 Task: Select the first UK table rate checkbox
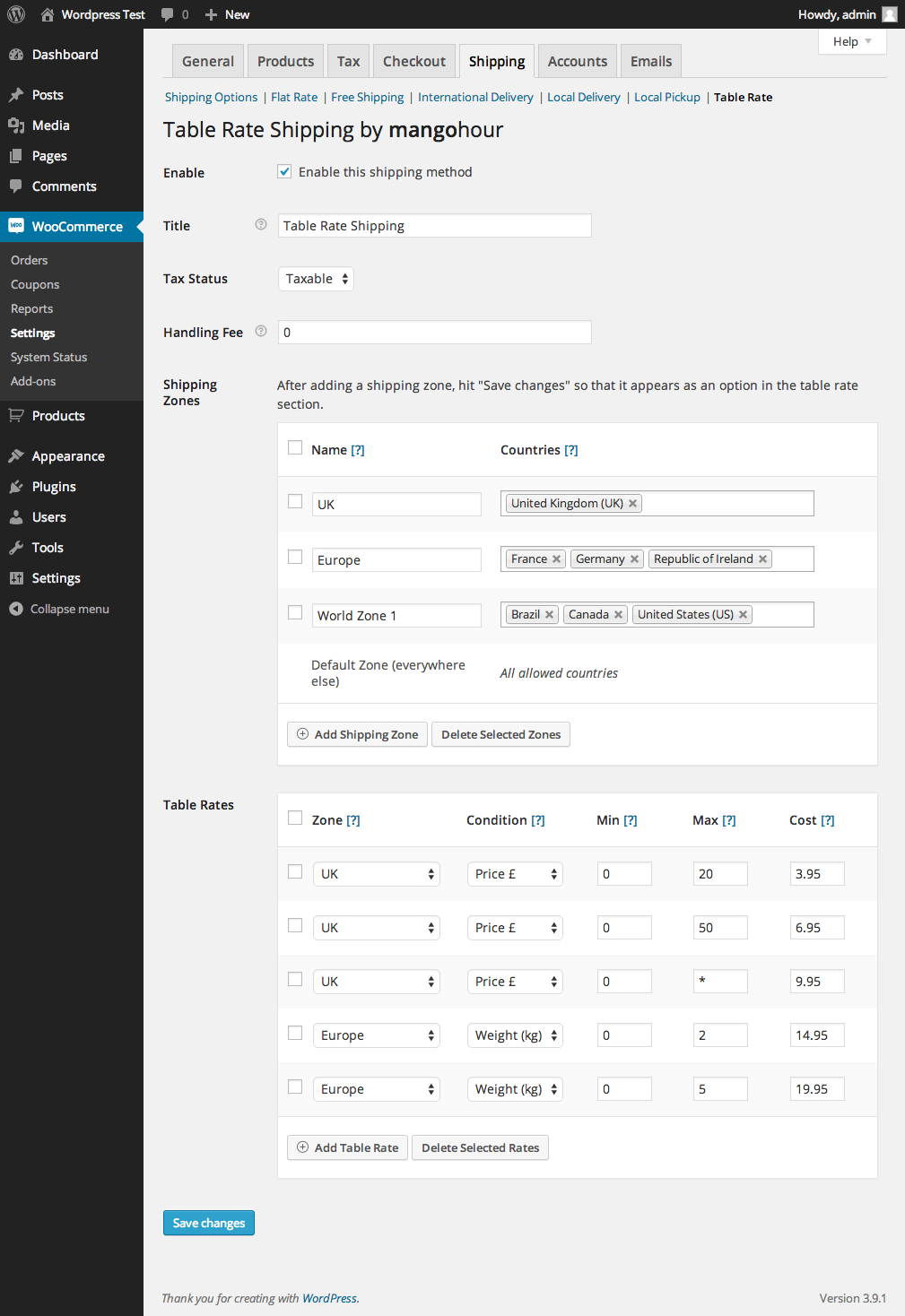(295, 871)
